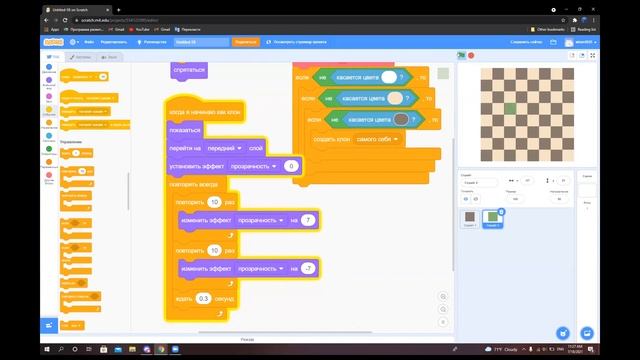This screenshot has width=640, height=360.
Task: Select the Операторы blocks category
Action: 49,151
